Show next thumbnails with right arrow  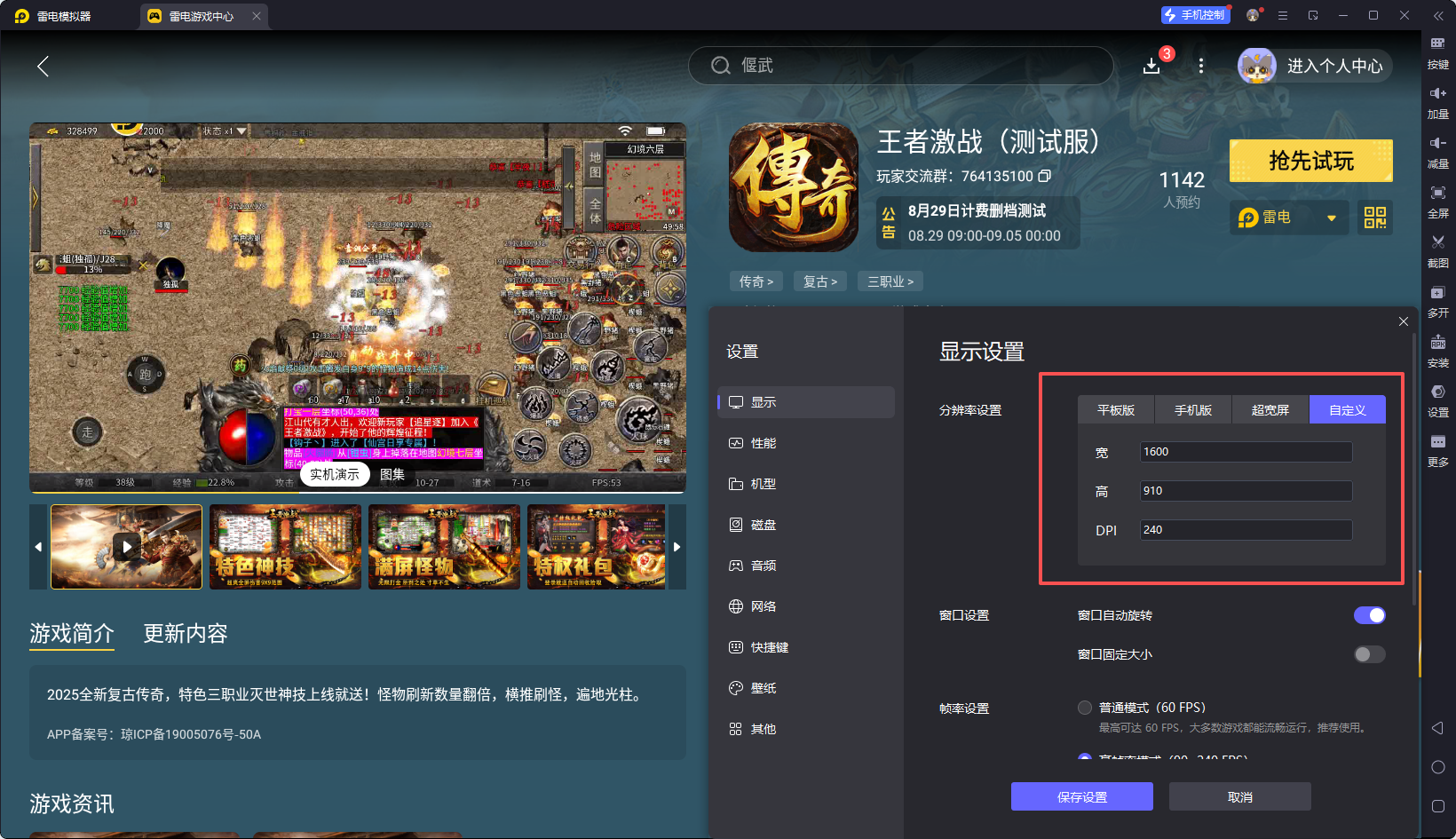tap(677, 547)
